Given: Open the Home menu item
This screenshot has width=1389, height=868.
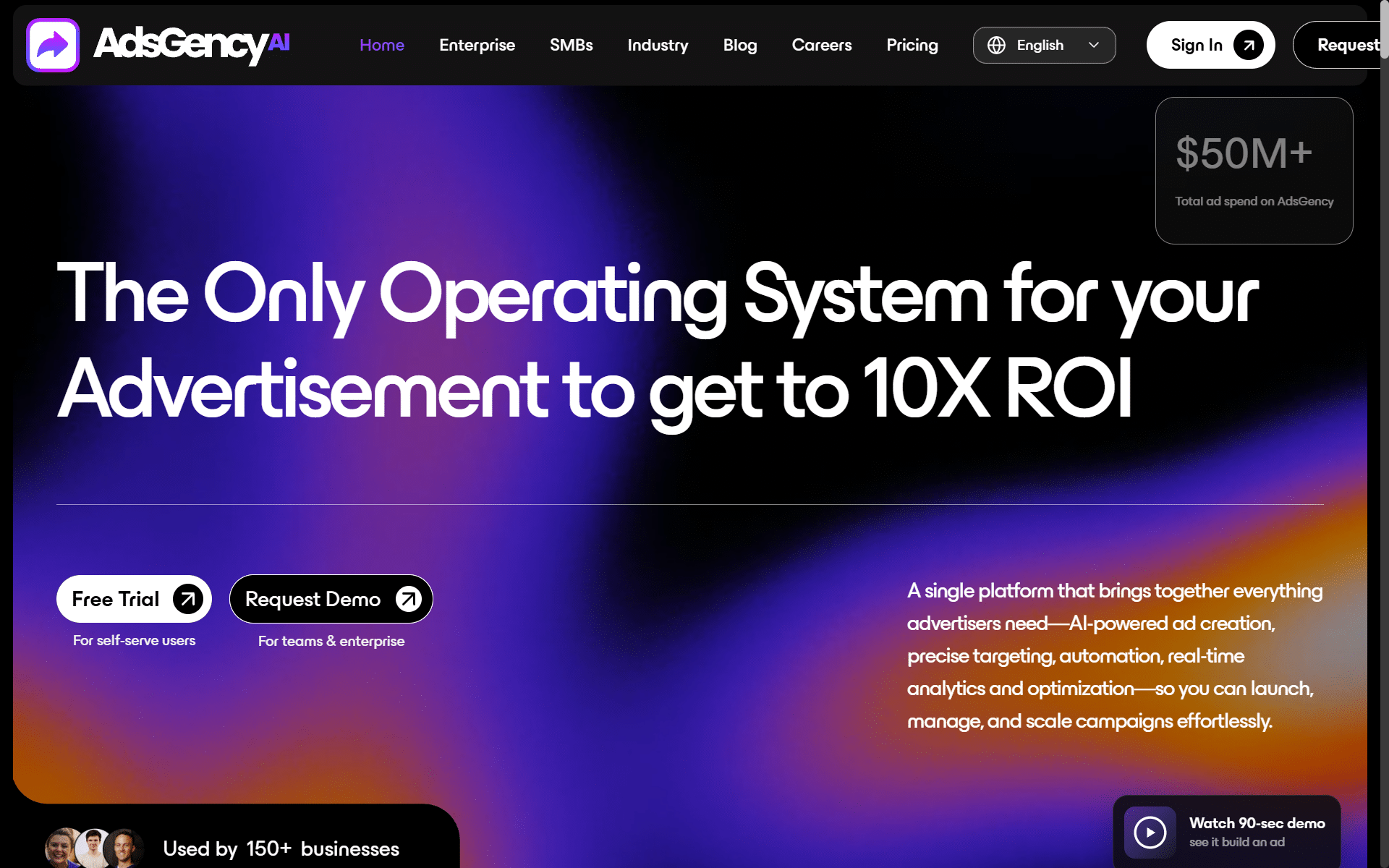Looking at the screenshot, I should point(382,45).
